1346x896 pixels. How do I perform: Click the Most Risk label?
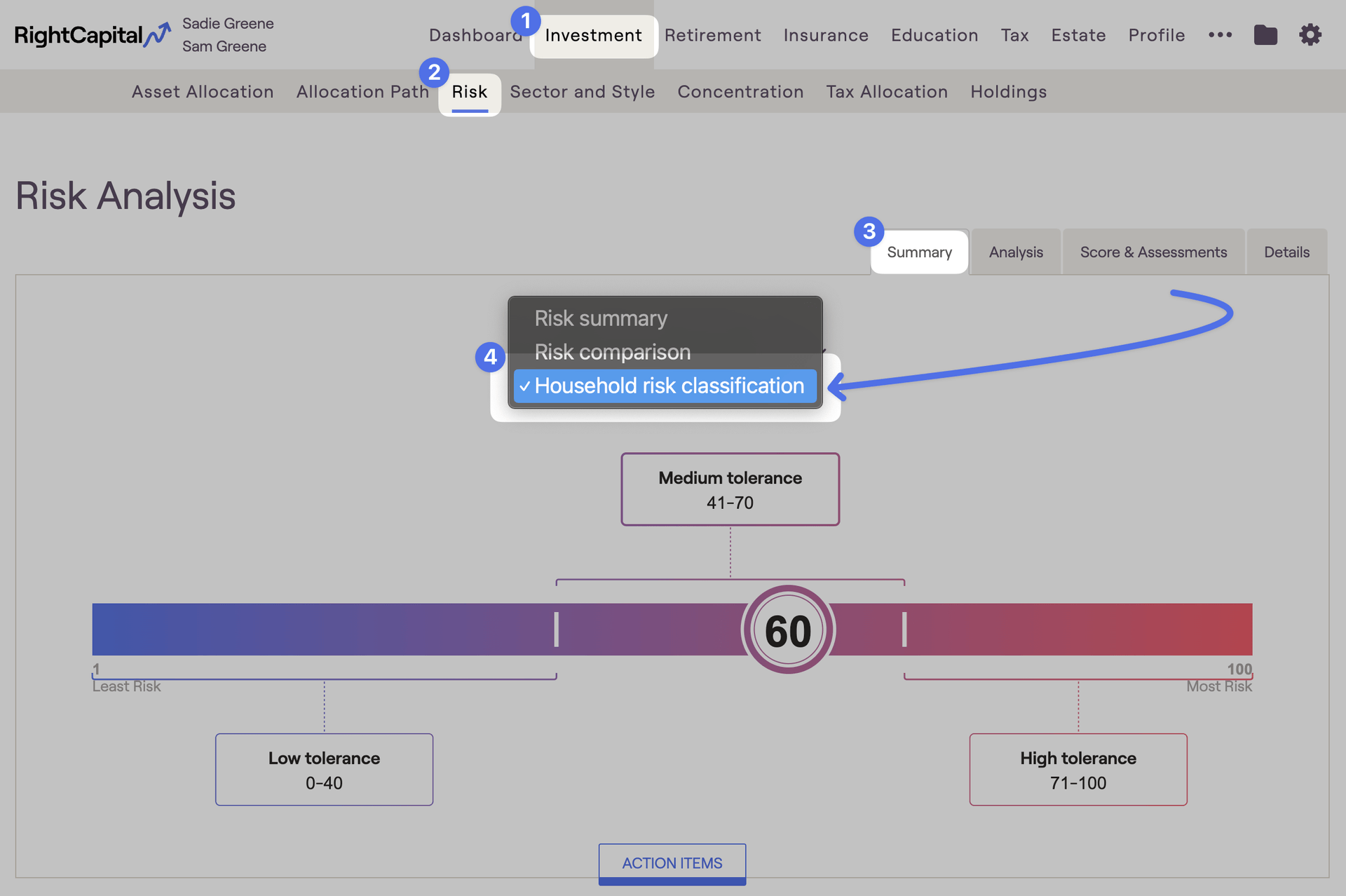1219,686
